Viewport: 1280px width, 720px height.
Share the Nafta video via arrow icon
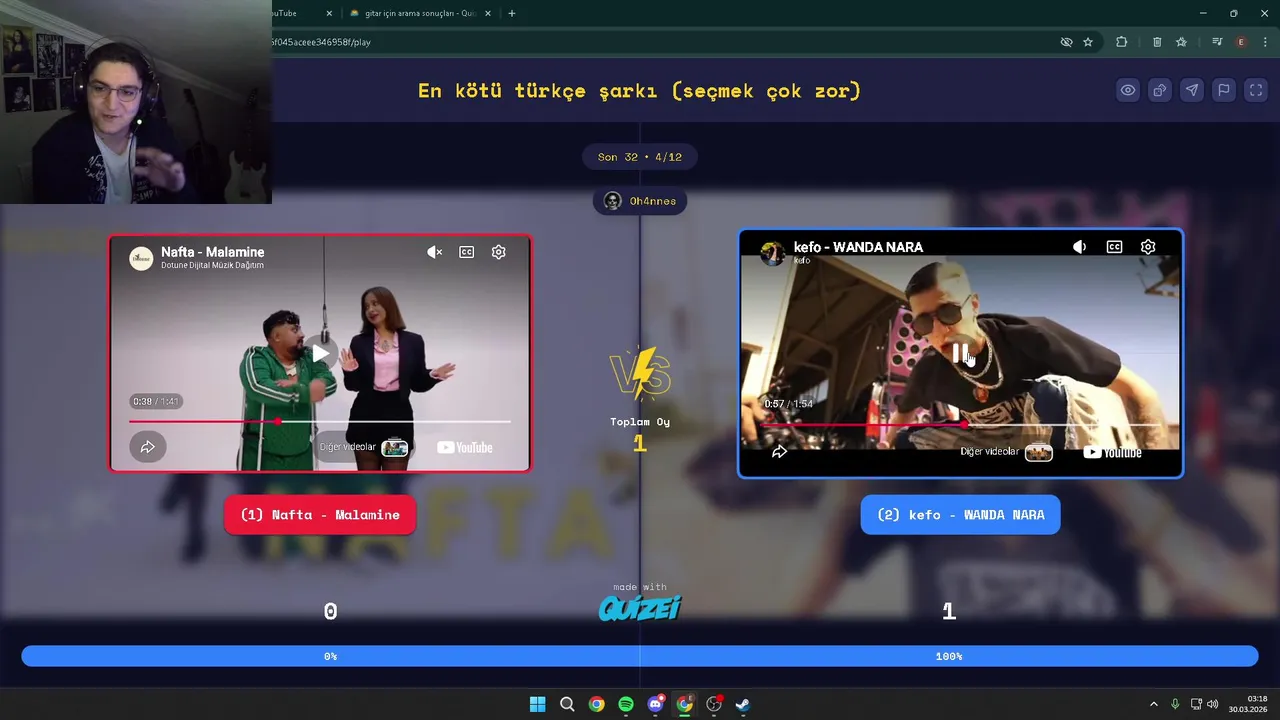[147, 447]
